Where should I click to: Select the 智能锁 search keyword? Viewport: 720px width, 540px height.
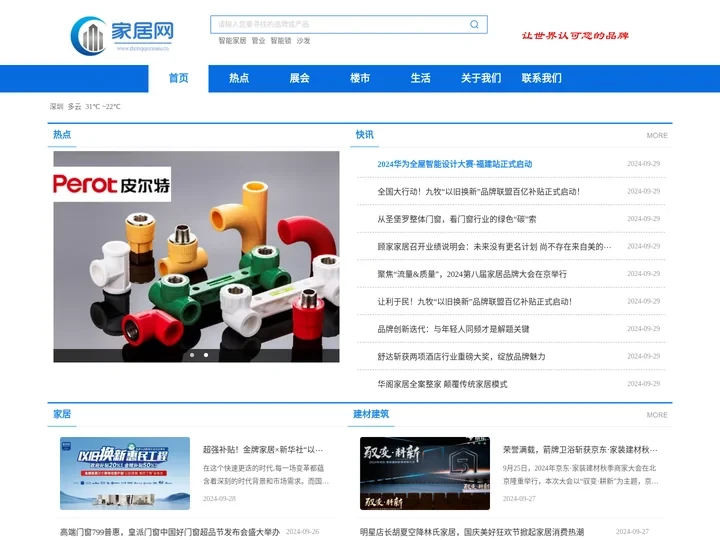click(281, 41)
